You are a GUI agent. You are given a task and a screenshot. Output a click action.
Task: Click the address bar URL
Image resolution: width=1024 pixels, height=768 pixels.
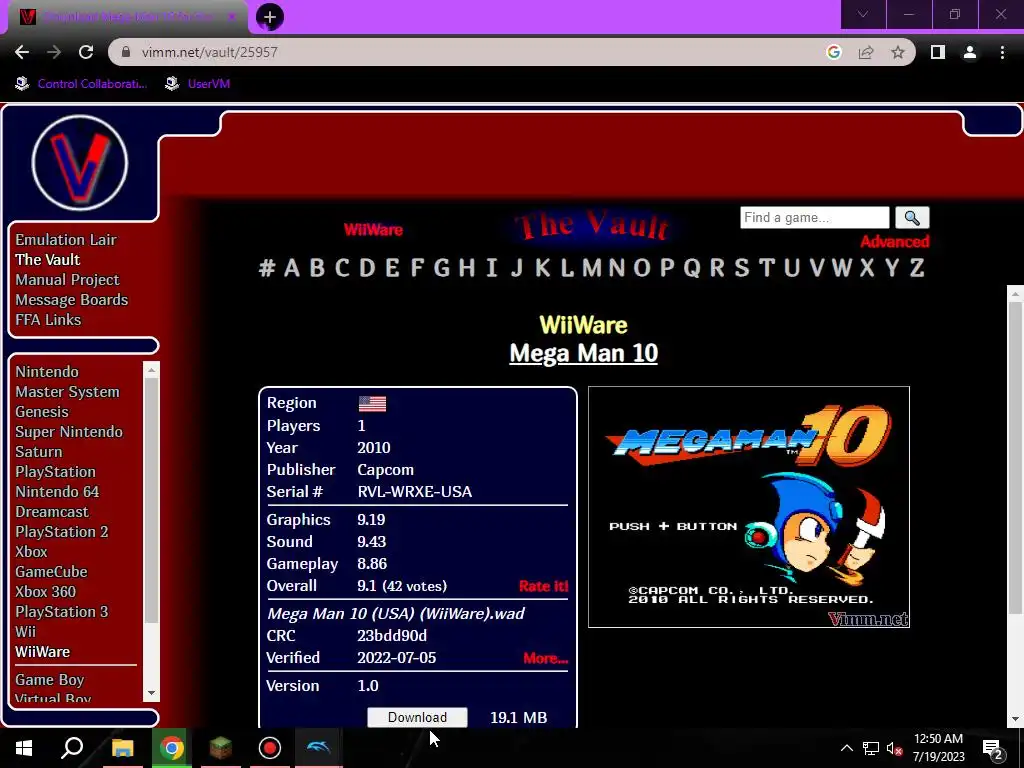(210, 52)
